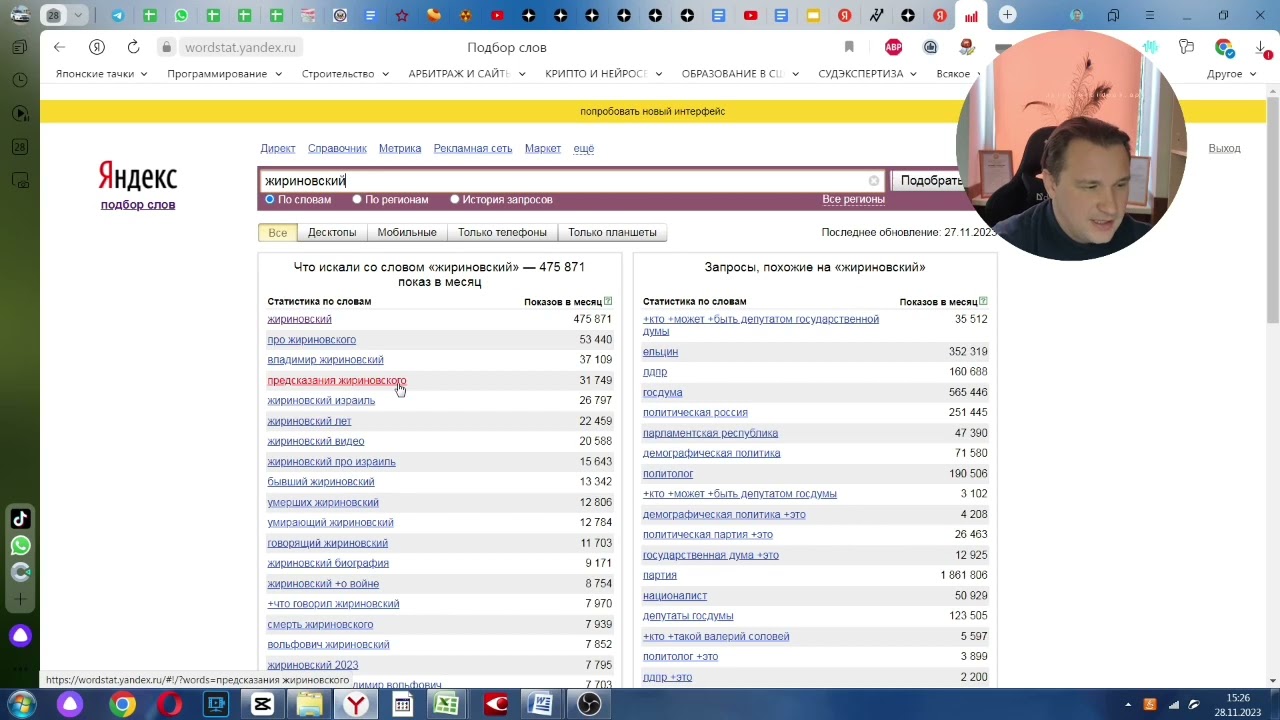Open OBS Studio from the taskbar

coord(589,705)
